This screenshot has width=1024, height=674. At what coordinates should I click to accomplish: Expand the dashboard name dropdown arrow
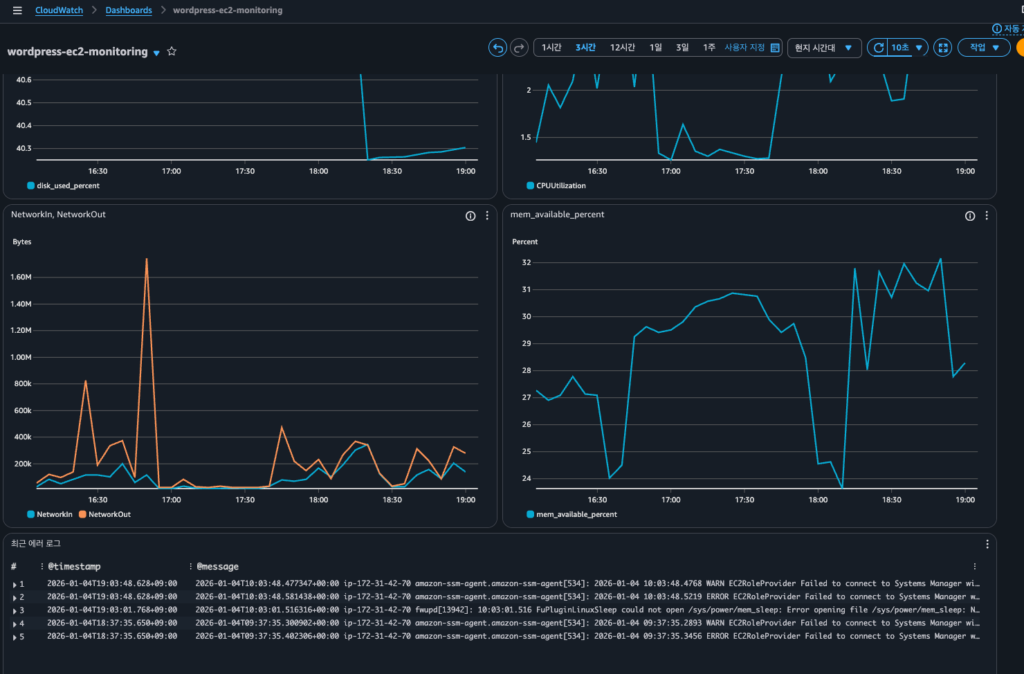point(156,52)
